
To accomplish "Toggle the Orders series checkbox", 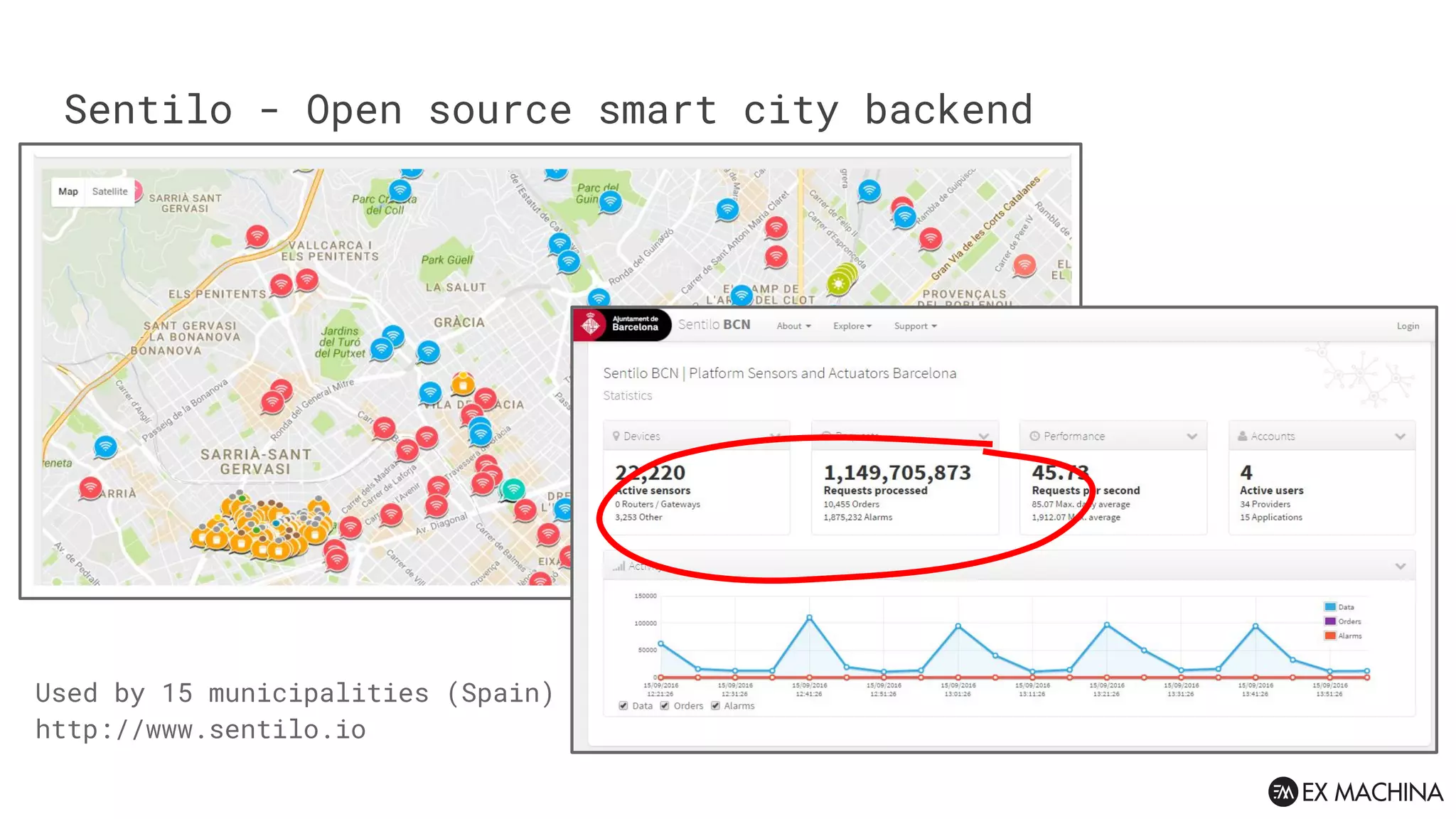I will [665, 706].
